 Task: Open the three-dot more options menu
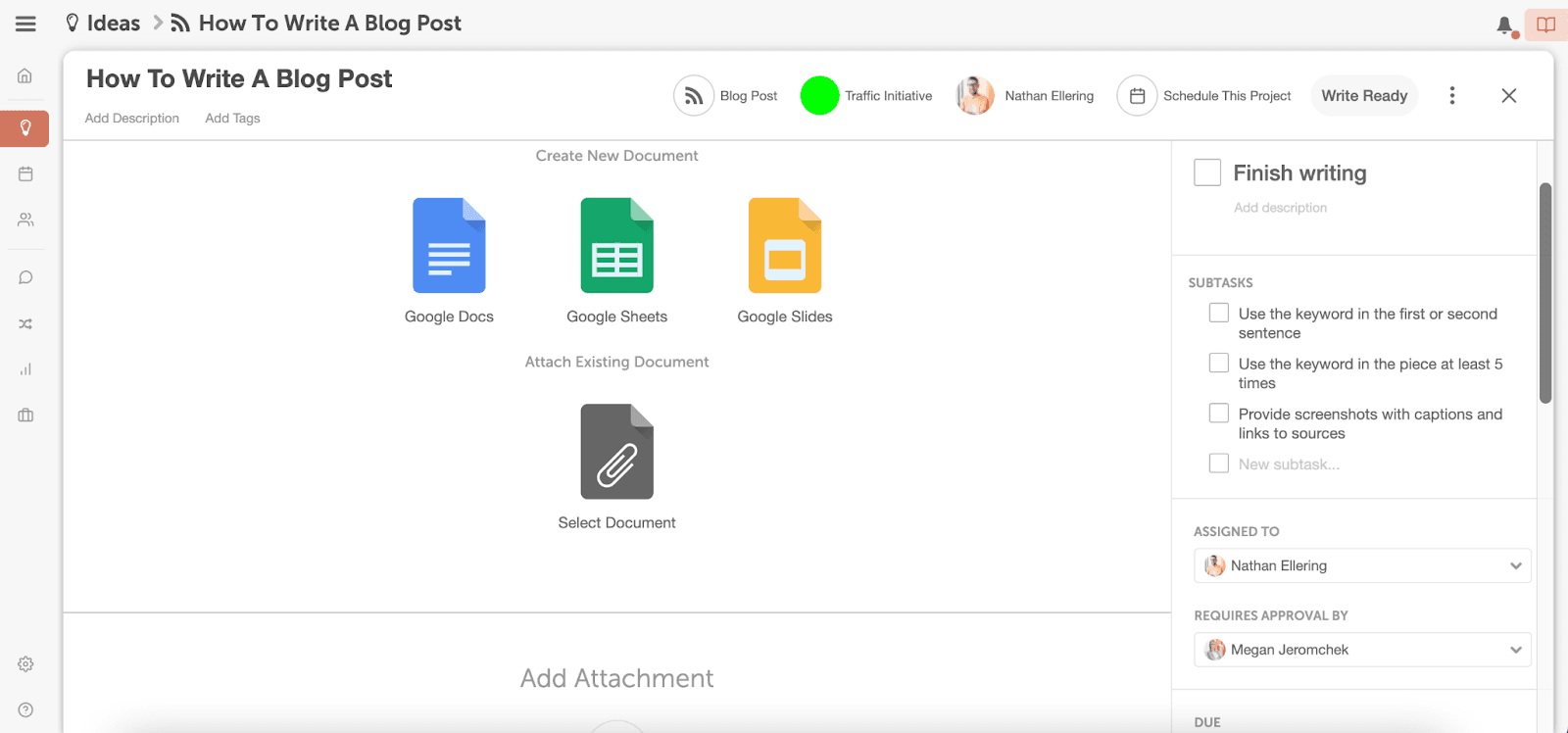pyautogui.click(x=1452, y=95)
